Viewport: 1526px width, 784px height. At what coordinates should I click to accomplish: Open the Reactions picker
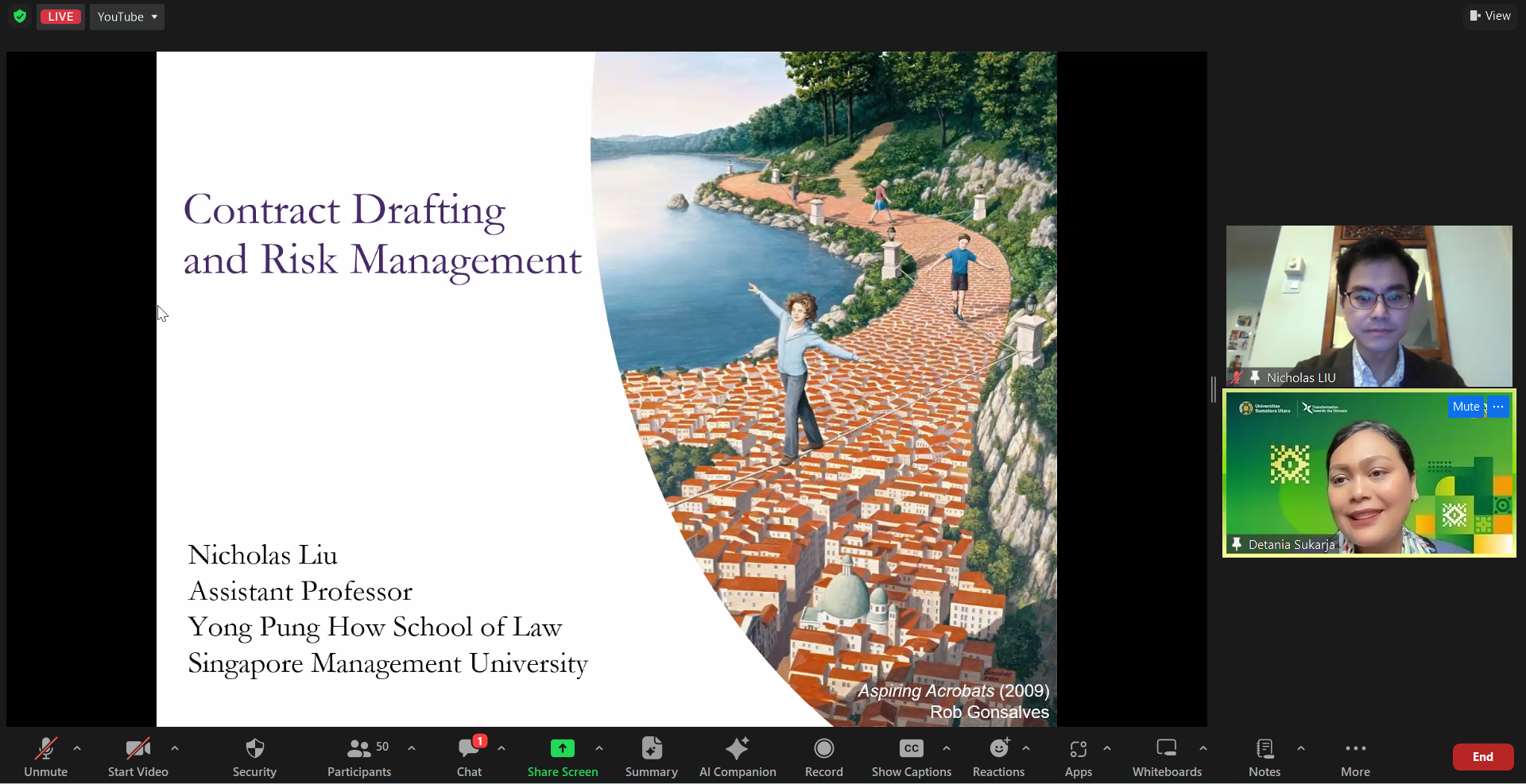[999, 757]
